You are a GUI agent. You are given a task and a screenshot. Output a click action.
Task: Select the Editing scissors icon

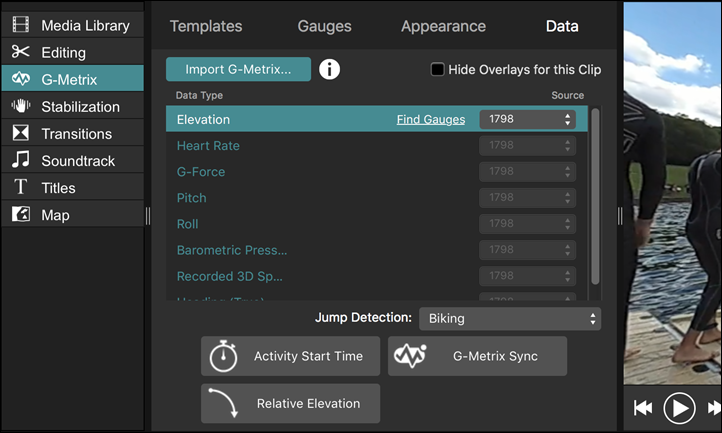click(x=20, y=52)
